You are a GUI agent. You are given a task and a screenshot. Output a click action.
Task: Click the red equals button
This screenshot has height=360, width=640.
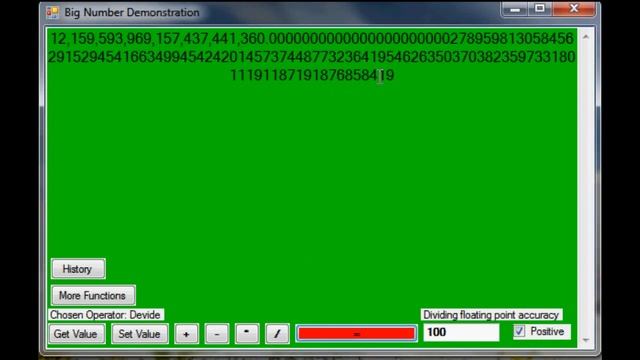click(x=357, y=333)
